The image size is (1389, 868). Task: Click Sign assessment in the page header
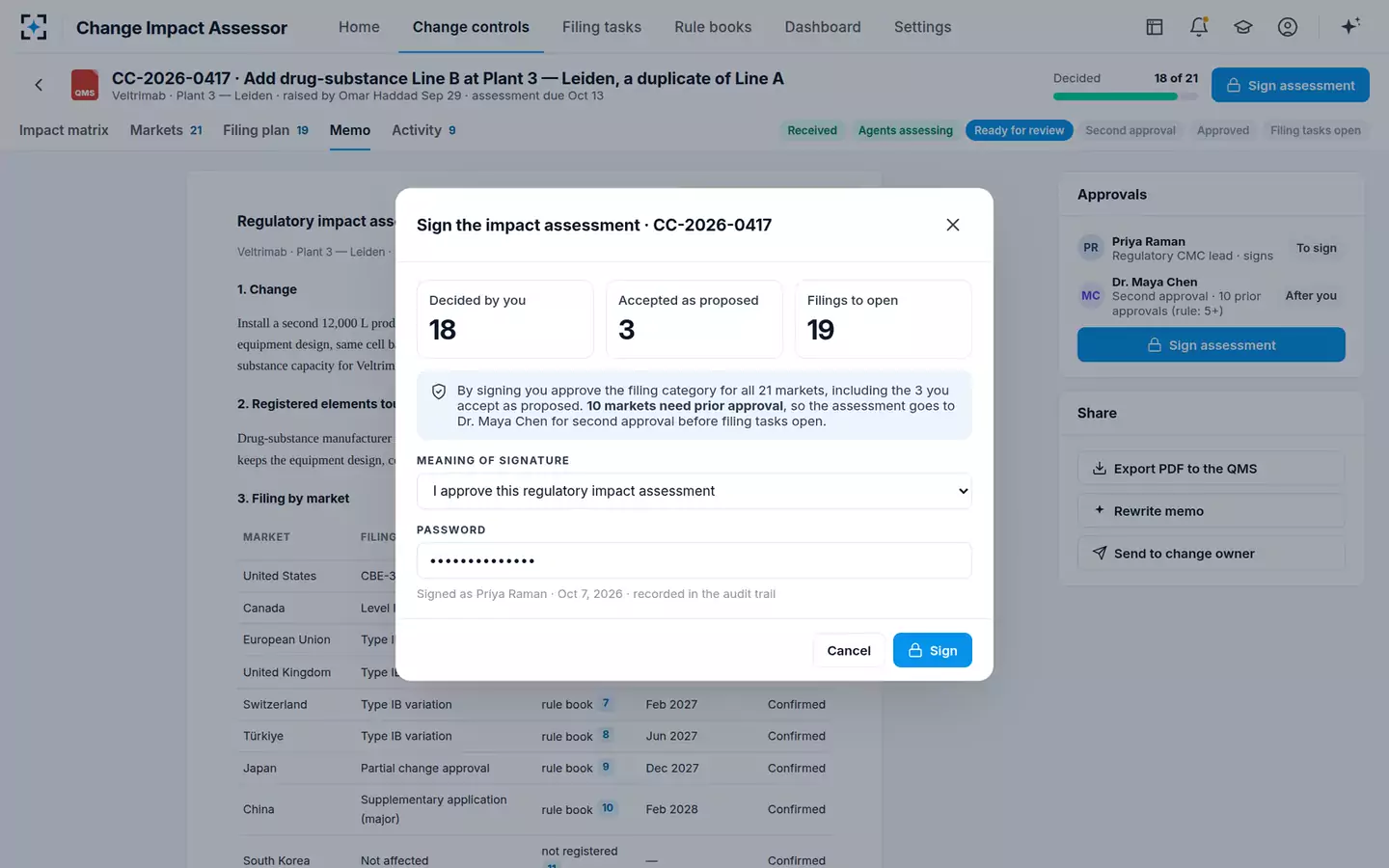1291,85
